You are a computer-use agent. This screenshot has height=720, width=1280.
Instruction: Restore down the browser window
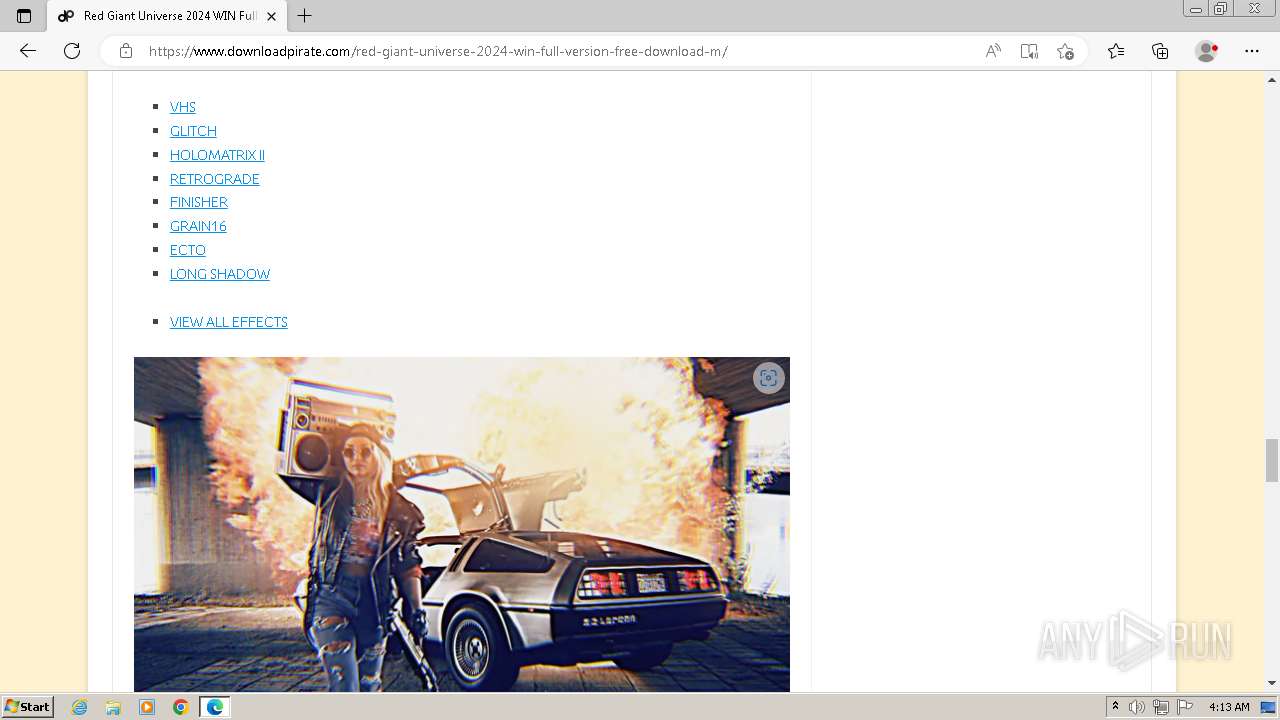pos(1221,9)
